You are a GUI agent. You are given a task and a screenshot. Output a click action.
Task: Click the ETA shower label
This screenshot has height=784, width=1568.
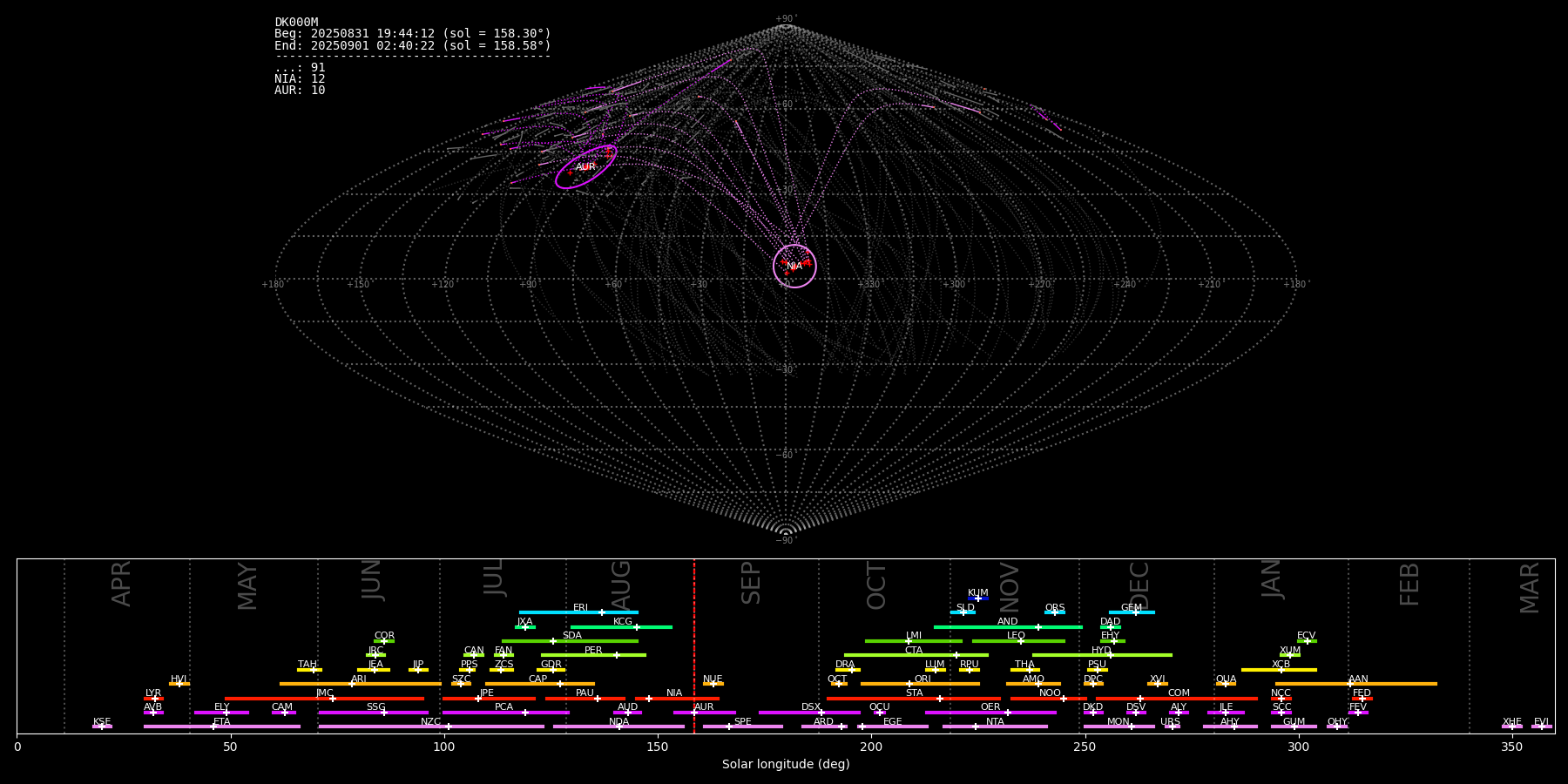point(222,722)
